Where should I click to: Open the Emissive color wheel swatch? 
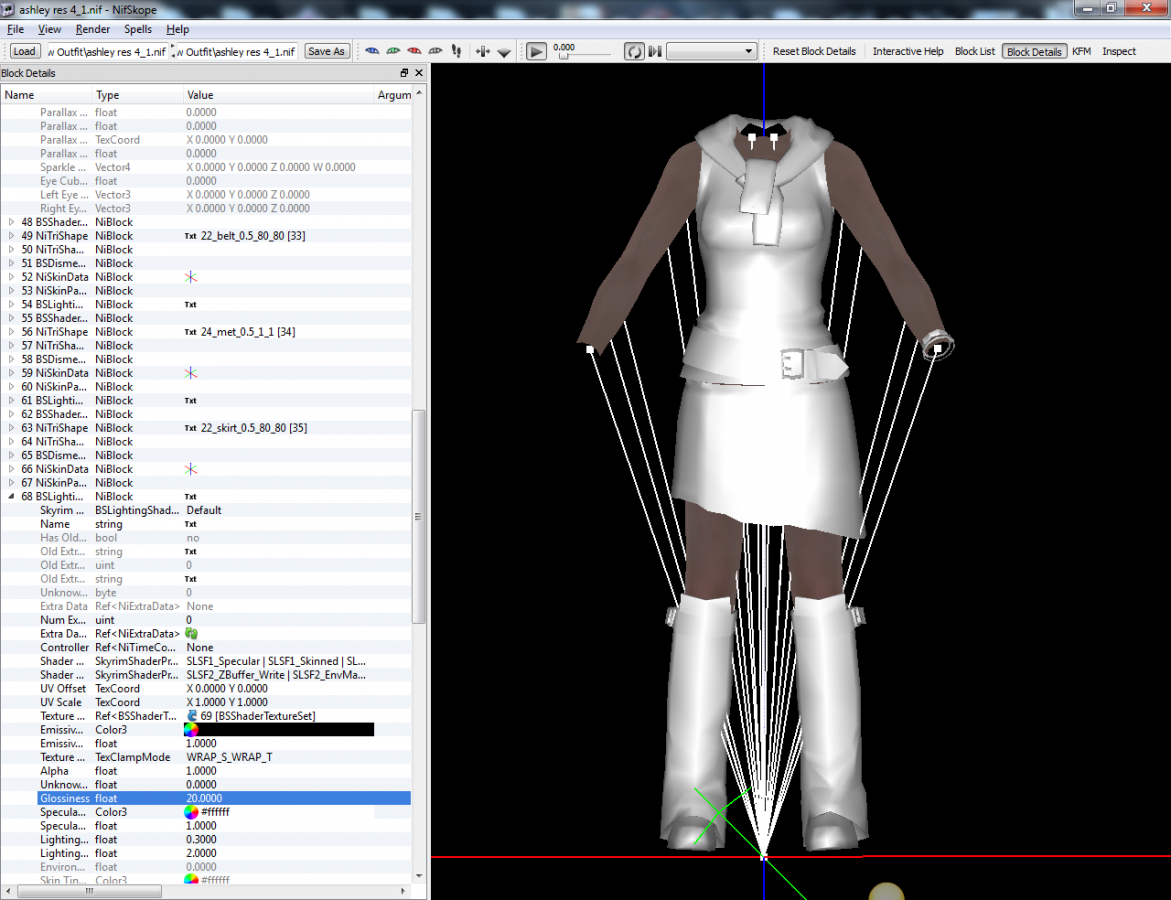(192, 730)
